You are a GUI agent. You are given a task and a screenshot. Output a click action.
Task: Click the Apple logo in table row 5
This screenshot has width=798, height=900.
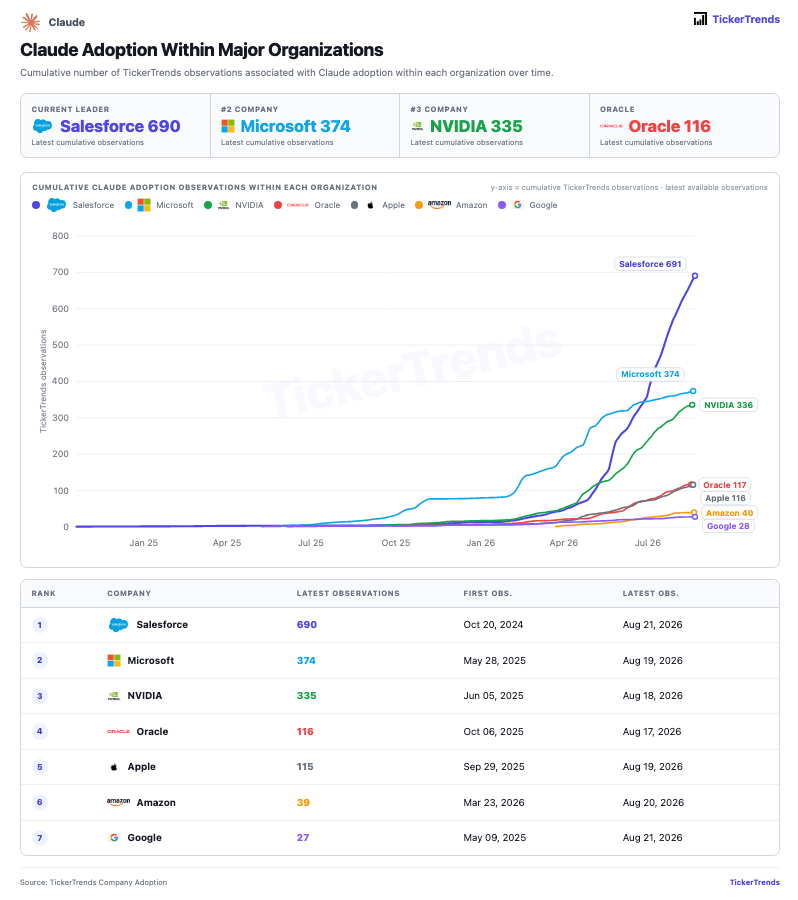[x=114, y=767]
